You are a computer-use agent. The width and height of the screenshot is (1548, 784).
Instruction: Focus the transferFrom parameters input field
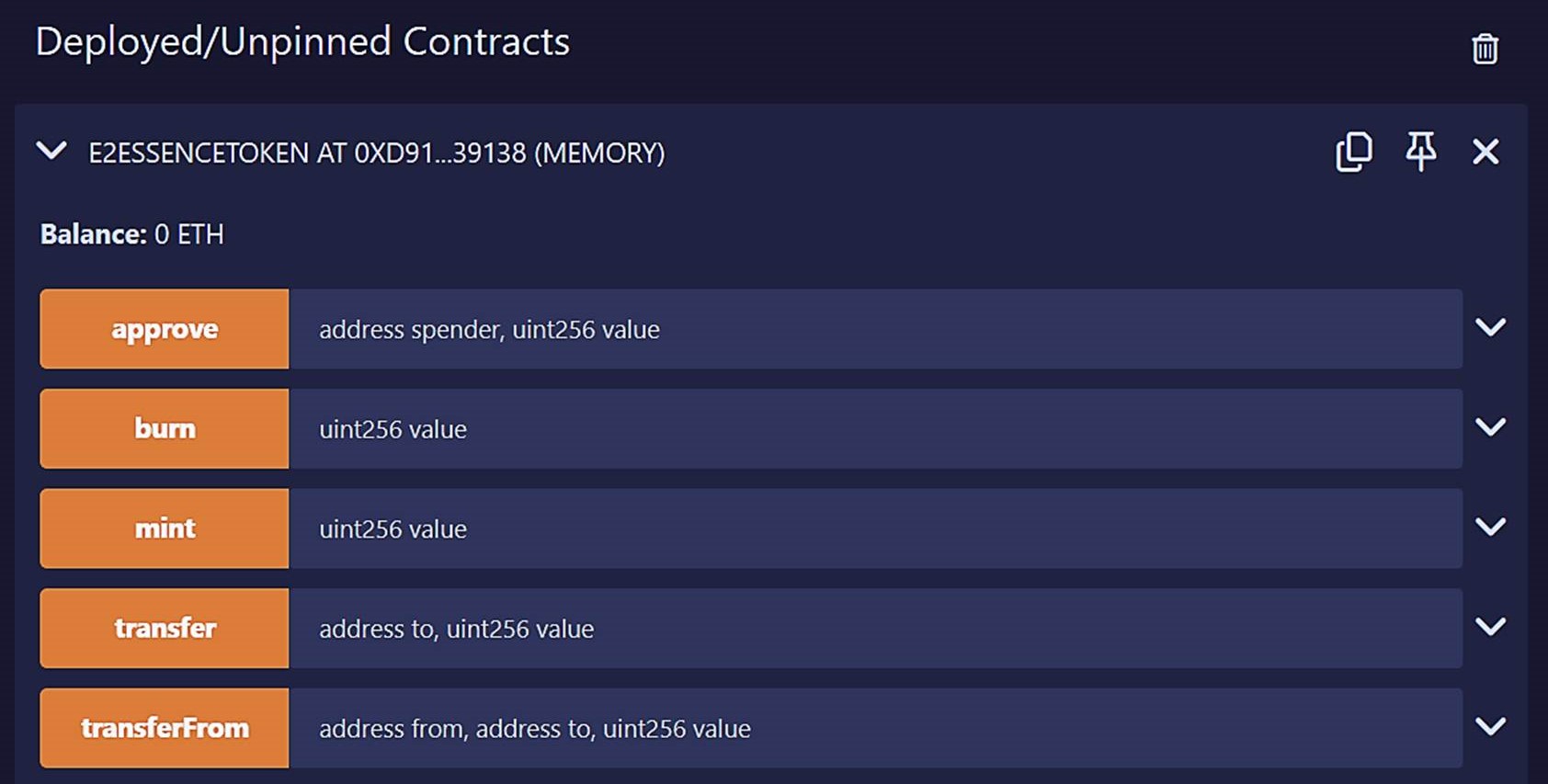tap(873, 728)
